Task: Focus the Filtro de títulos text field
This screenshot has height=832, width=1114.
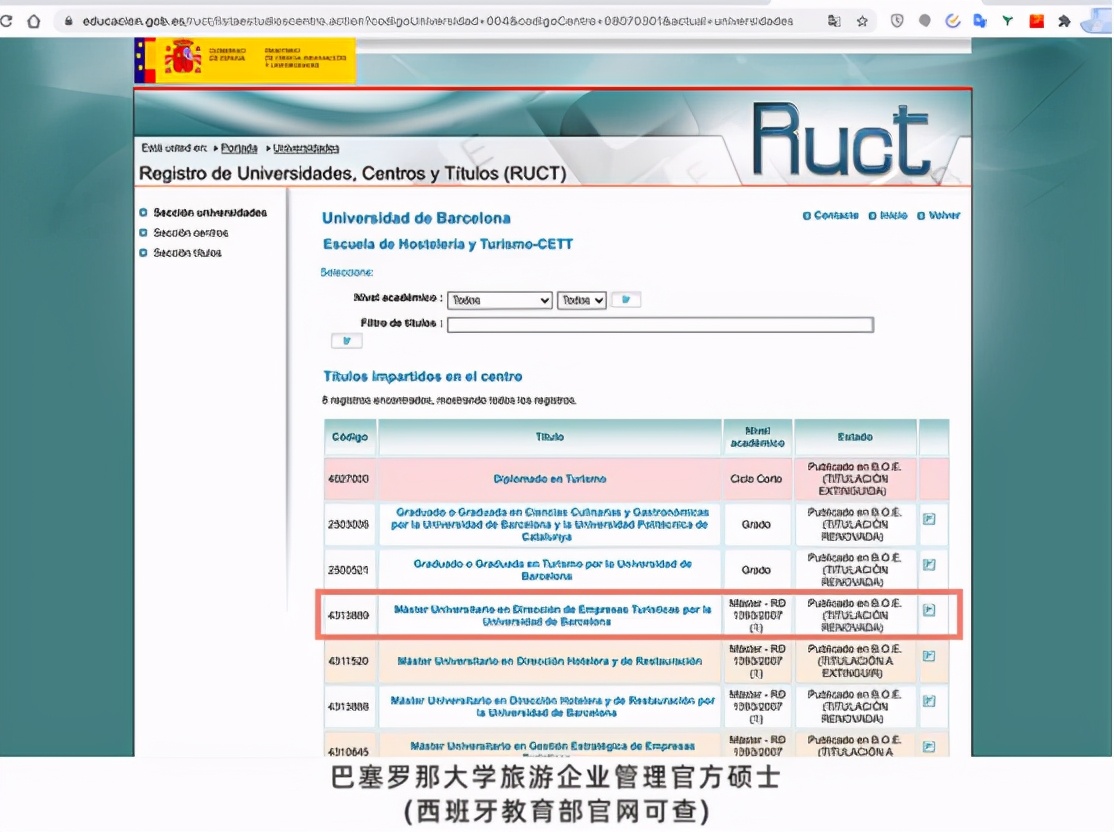Action: tap(660, 325)
